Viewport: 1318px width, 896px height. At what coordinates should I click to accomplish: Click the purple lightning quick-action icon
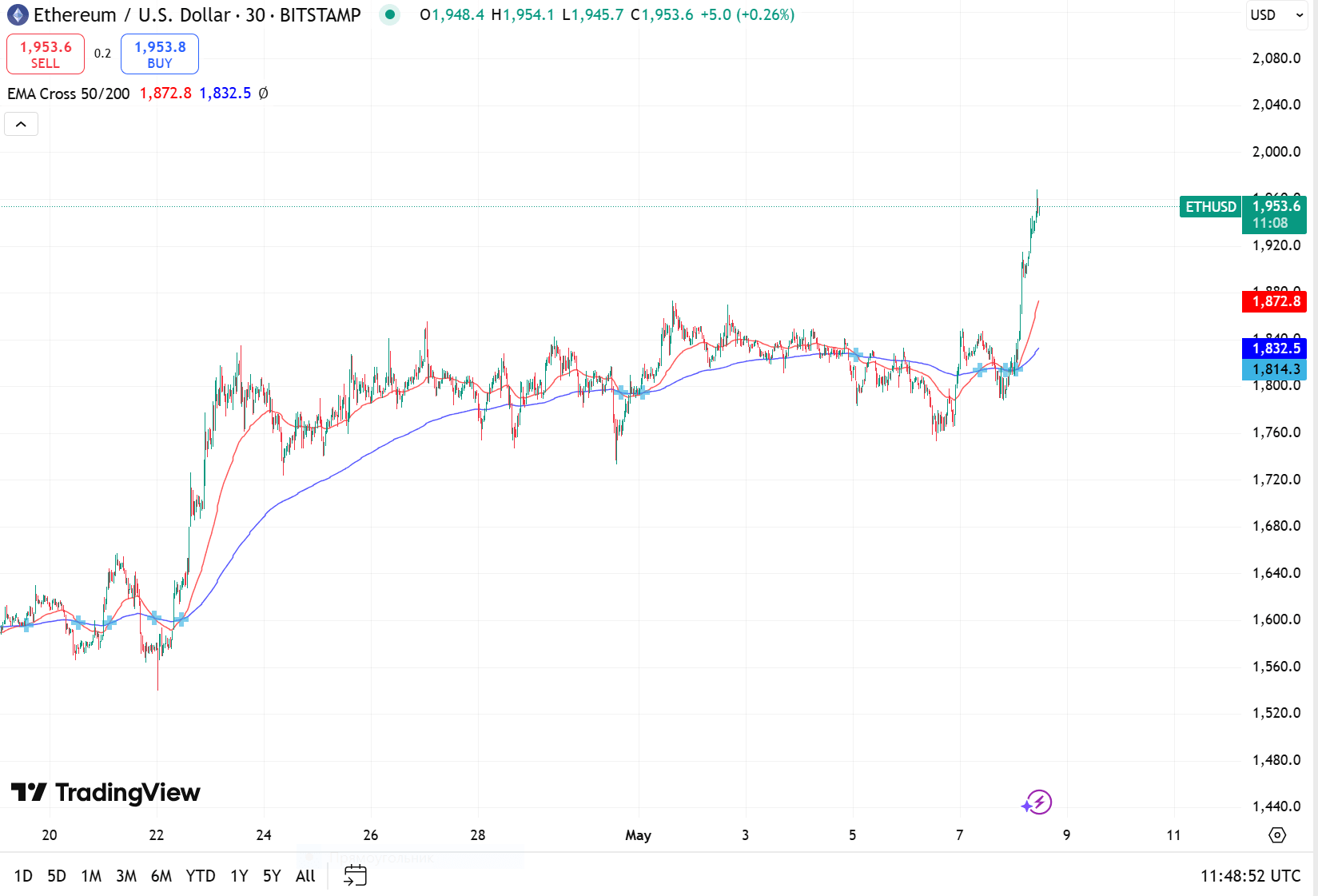tap(1037, 802)
